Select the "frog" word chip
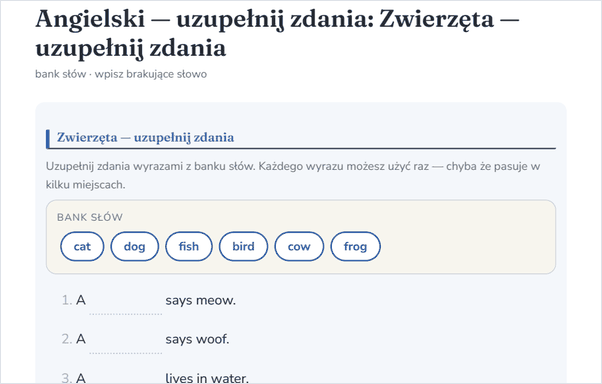This screenshot has width=602, height=384. pyautogui.click(x=355, y=246)
